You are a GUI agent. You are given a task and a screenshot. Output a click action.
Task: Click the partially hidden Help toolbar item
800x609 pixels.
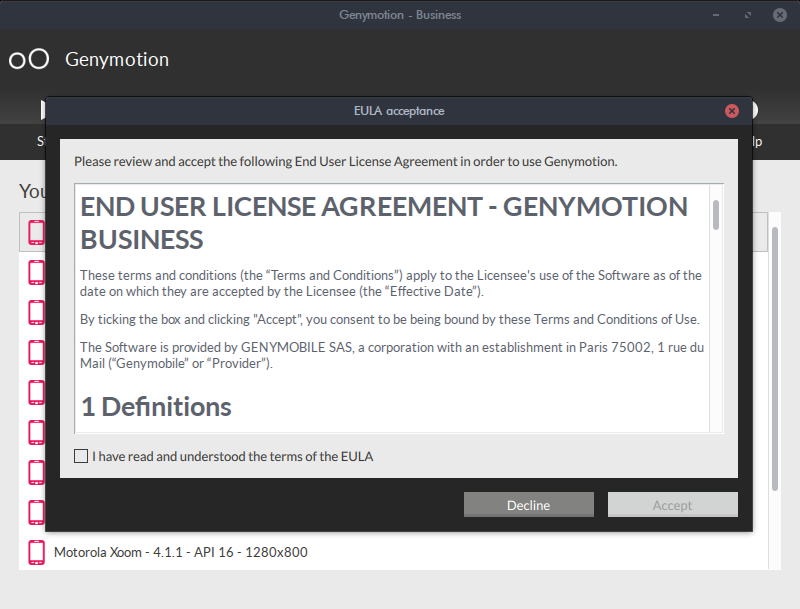[x=755, y=141]
